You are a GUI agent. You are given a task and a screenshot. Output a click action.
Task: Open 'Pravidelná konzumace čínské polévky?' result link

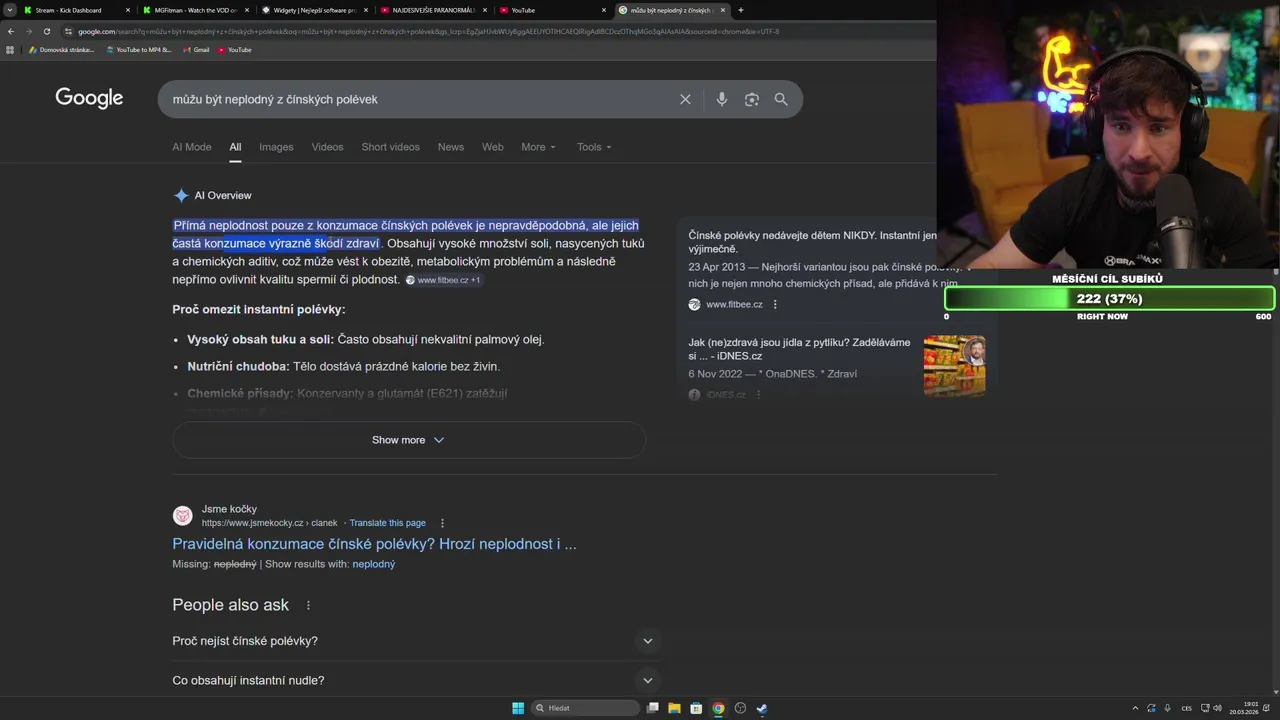pyautogui.click(x=374, y=544)
